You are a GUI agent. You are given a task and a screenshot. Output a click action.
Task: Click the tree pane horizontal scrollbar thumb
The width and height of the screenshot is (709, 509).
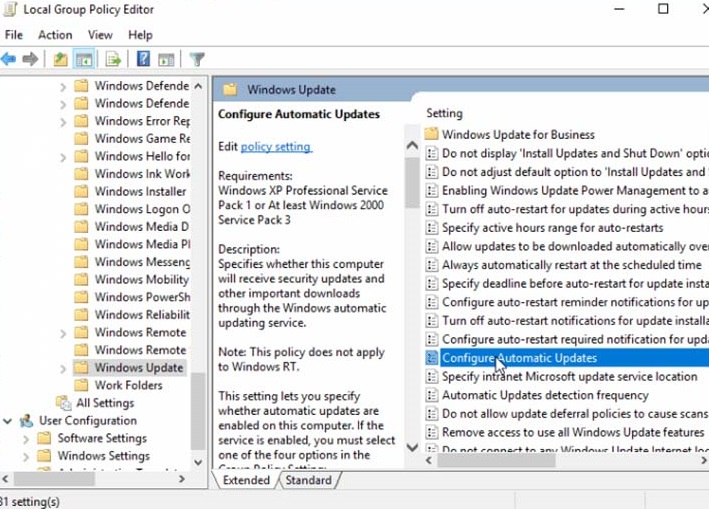click(54, 479)
